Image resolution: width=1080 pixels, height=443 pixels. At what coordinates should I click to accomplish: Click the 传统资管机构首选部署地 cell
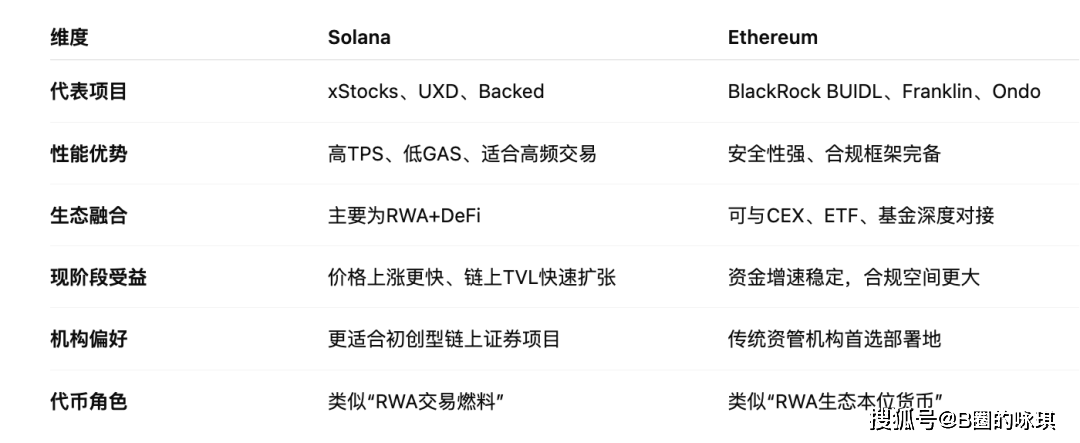point(834,339)
